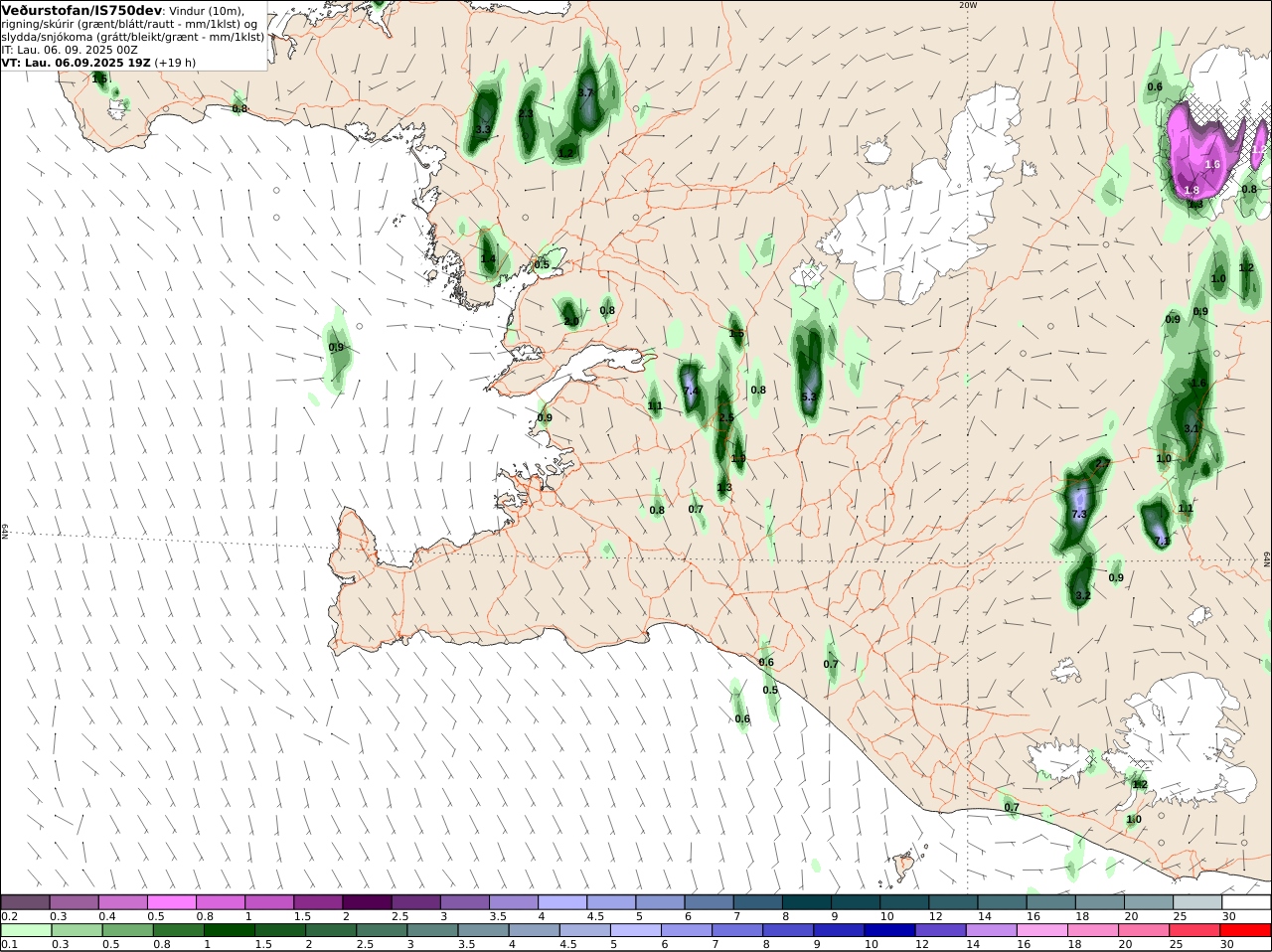This screenshot has height=952, width=1272.
Task: Click the 1.4 rainfall value near the coast
Action: pos(488,258)
